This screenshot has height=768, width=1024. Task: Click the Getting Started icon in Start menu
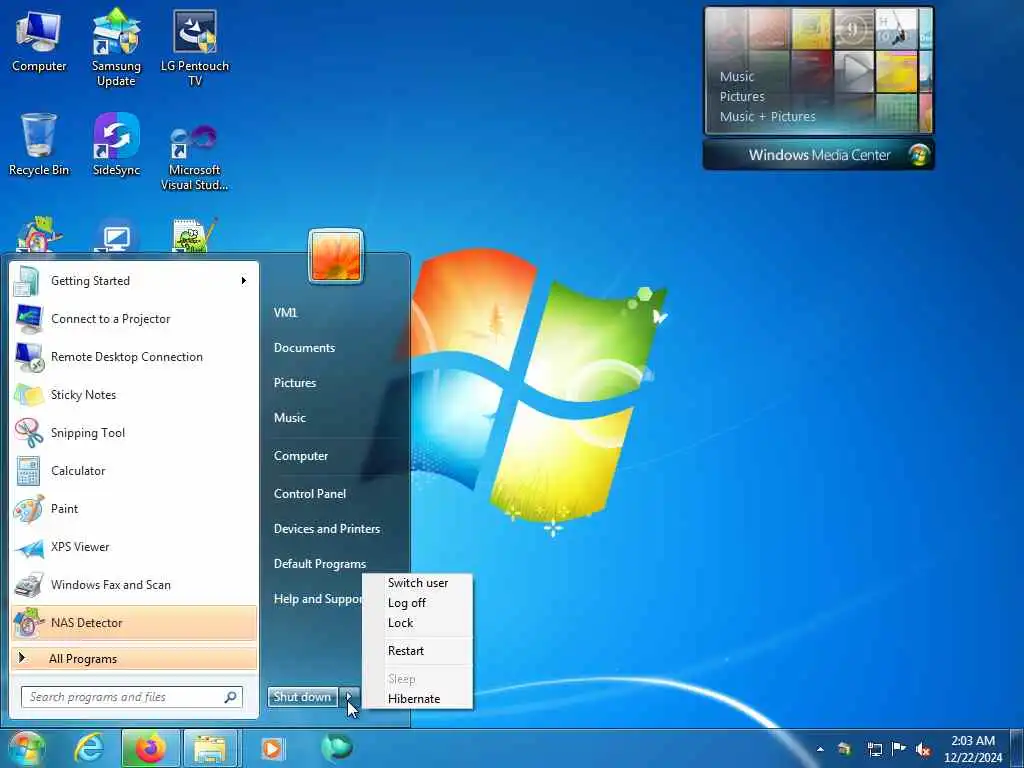[27, 281]
